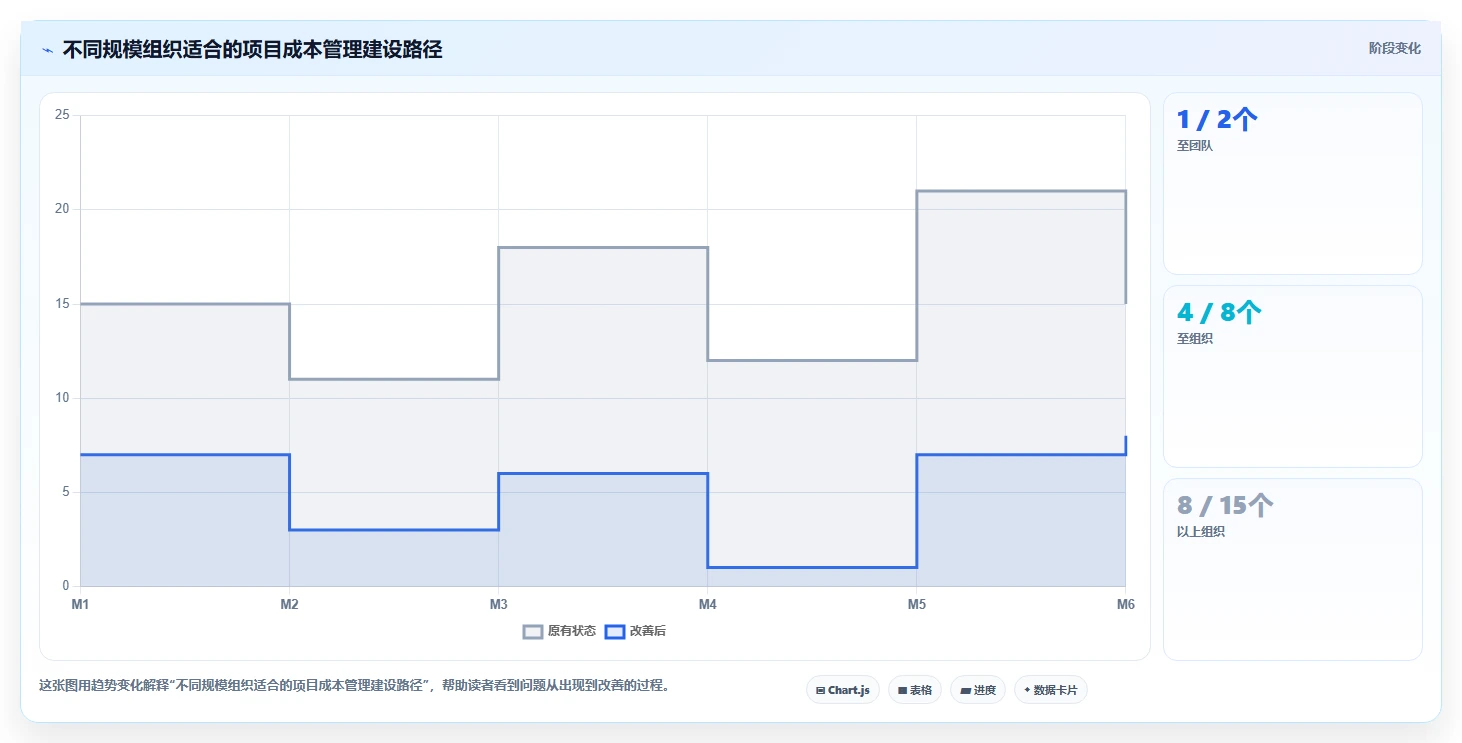
Task: Select the Chart.js tag
Action: pyautogui.click(x=843, y=690)
